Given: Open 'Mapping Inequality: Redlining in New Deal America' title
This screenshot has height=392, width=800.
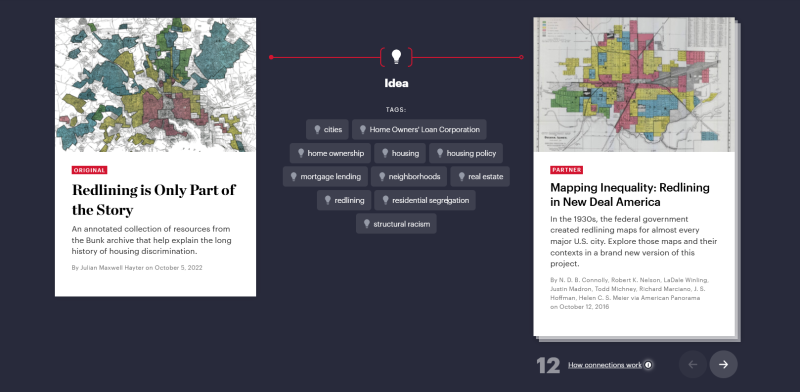Looking at the screenshot, I should (x=630, y=194).
